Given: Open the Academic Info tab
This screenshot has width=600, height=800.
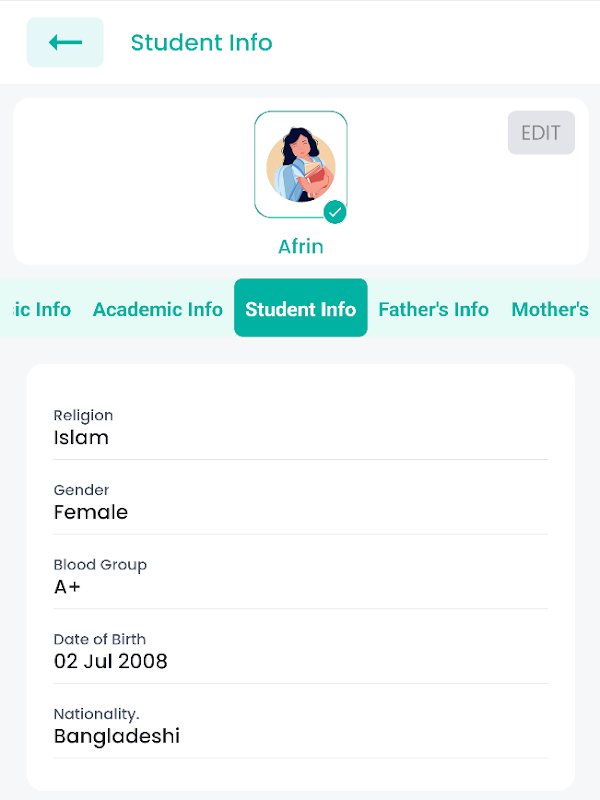Looking at the screenshot, I should point(157,309).
